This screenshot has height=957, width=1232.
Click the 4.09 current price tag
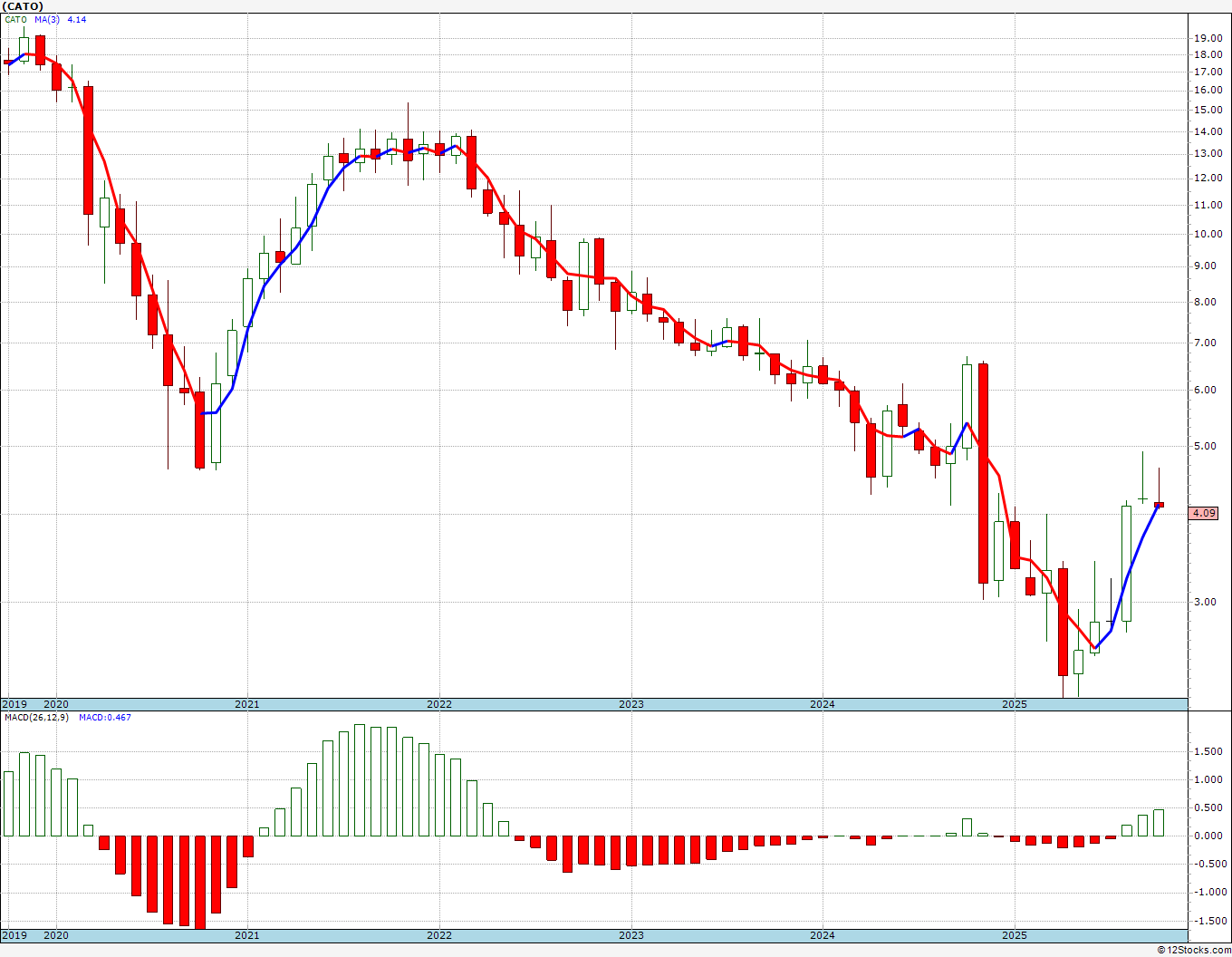click(x=1204, y=513)
